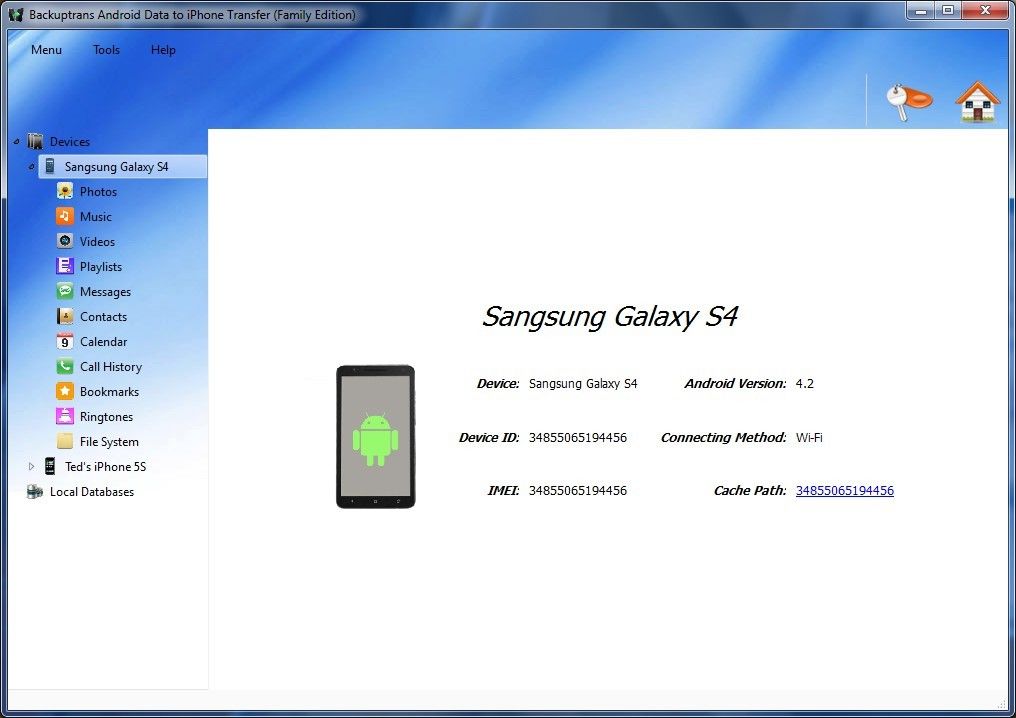Click the 'Cache Path:' label

750,491
